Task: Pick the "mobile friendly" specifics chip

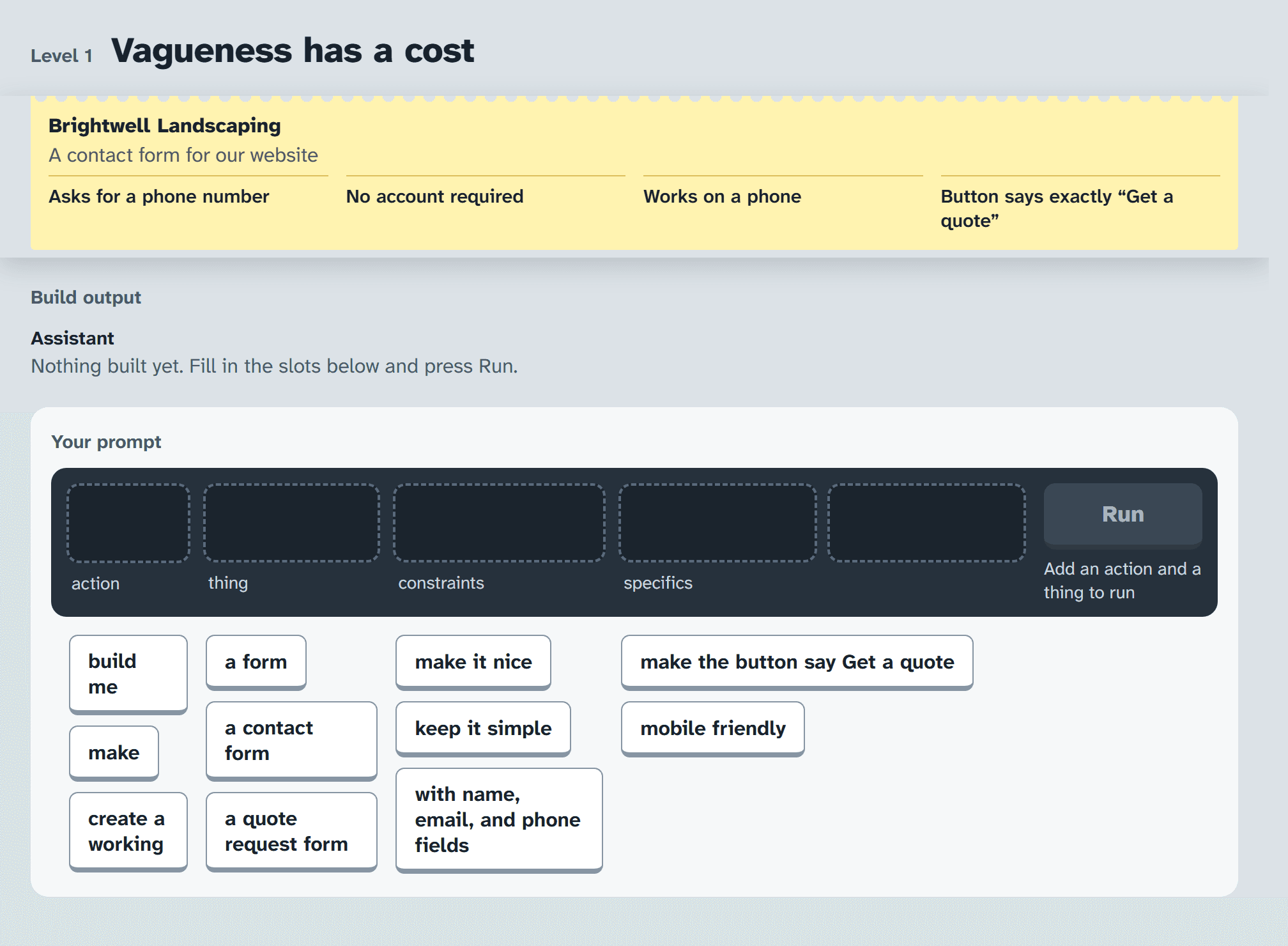Action: point(713,729)
